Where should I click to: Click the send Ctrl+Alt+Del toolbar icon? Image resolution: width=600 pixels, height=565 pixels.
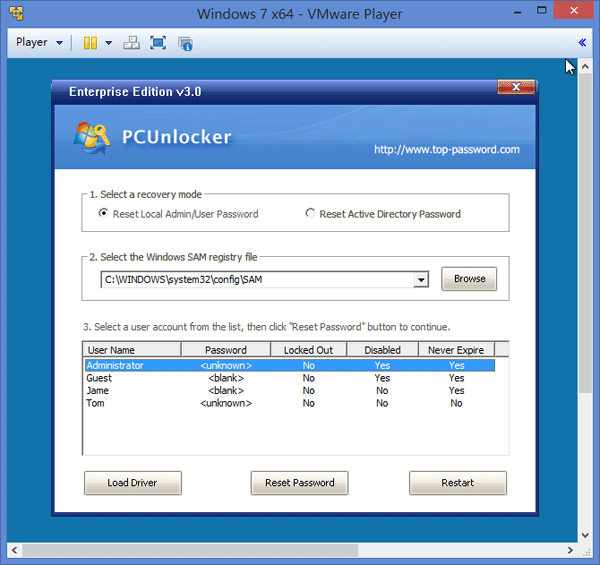pos(131,43)
